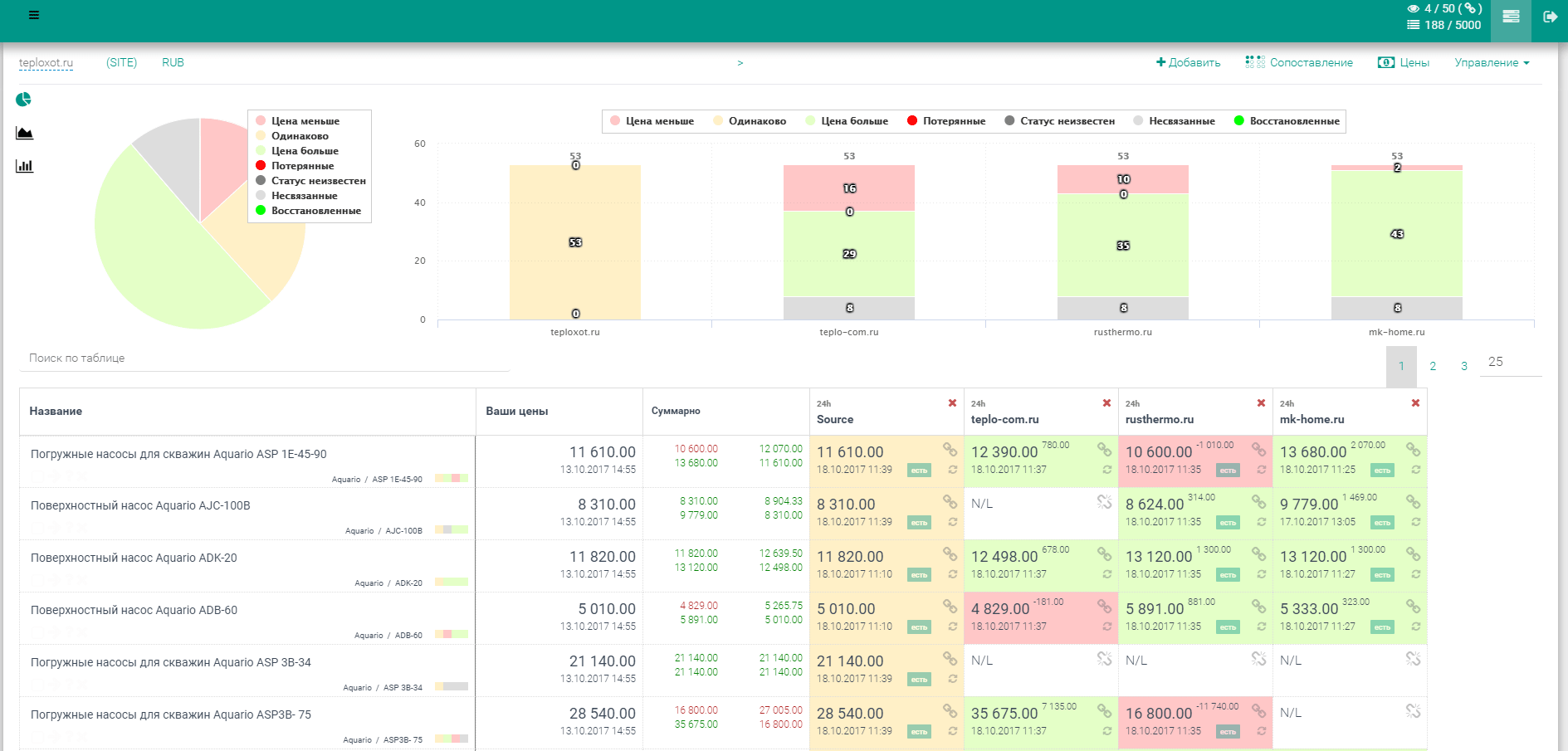Open the Цены section
The width and height of the screenshot is (1568, 751).
coord(1404,63)
